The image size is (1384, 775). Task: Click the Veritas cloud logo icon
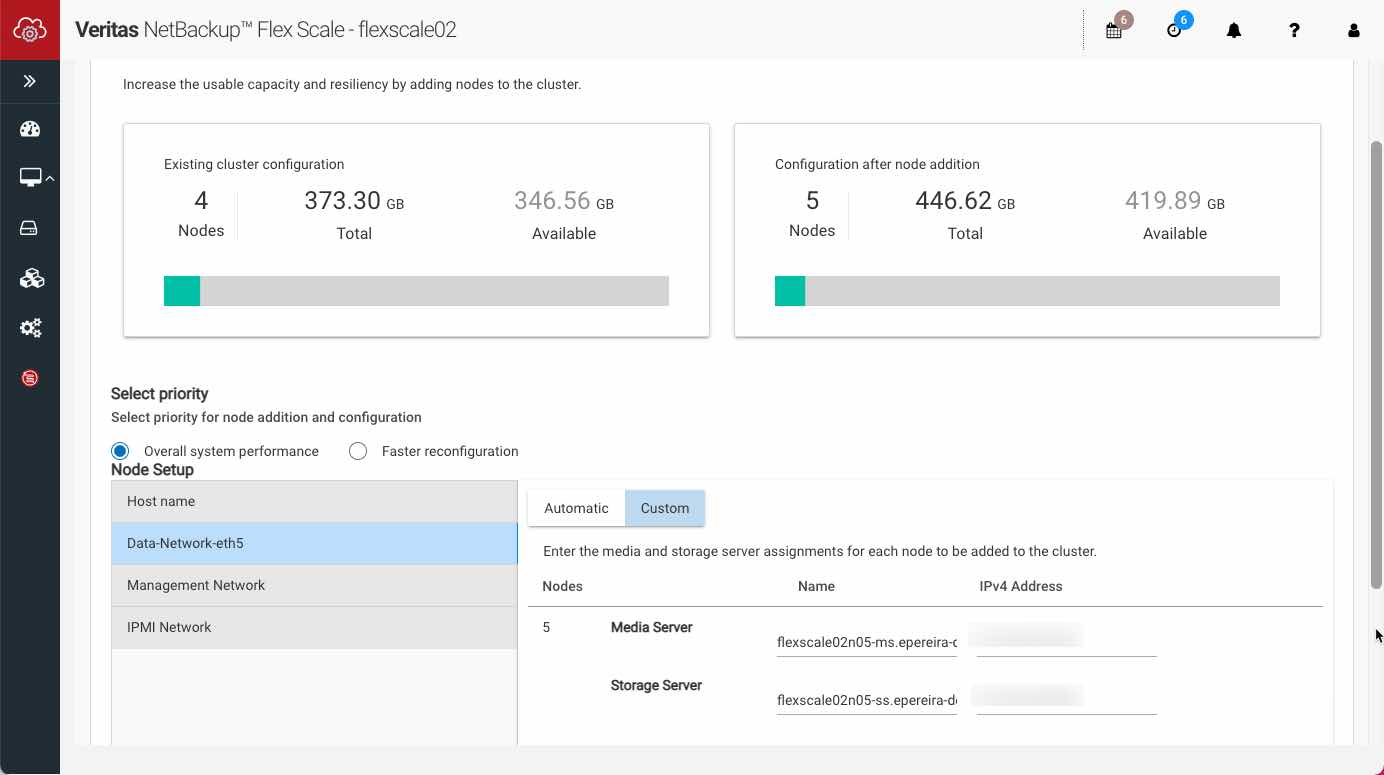click(x=30, y=30)
